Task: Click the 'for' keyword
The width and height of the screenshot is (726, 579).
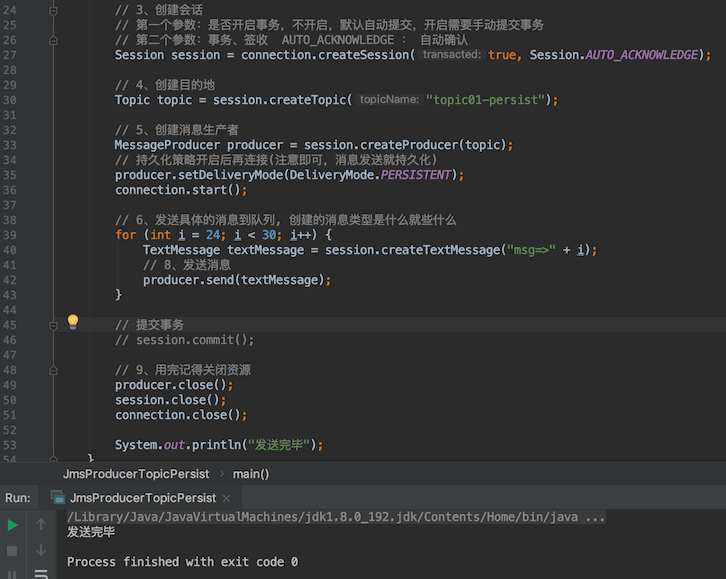Action: click(125, 235)
